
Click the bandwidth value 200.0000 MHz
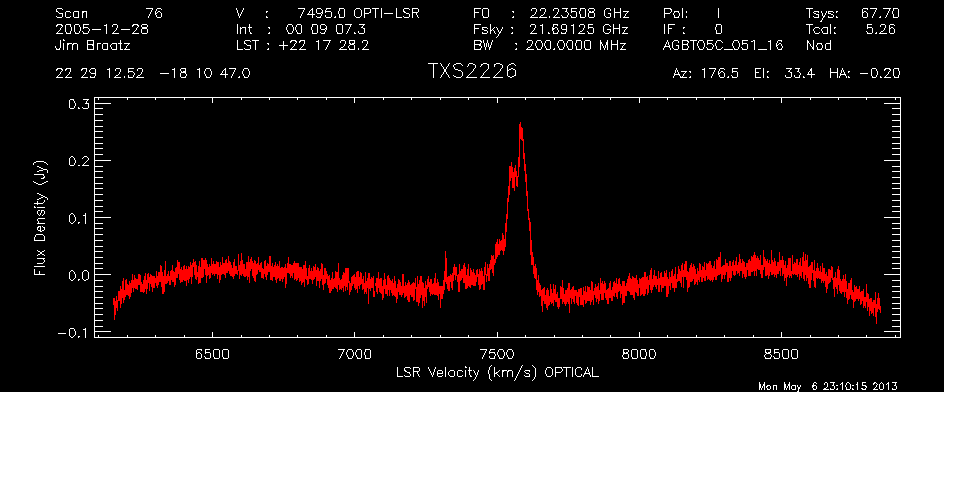point(575,45)
